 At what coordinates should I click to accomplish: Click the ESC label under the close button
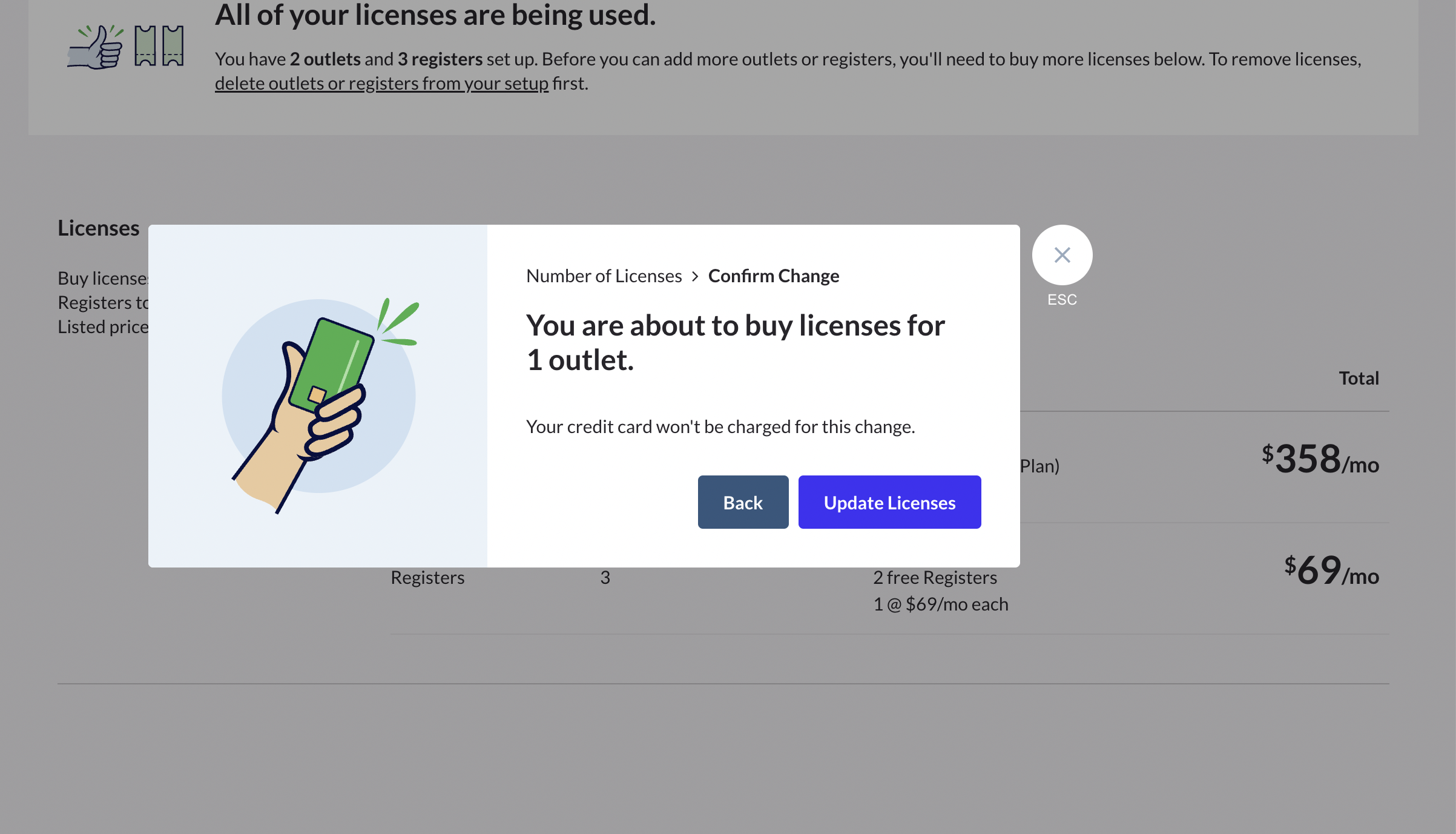pos(1062,300)
